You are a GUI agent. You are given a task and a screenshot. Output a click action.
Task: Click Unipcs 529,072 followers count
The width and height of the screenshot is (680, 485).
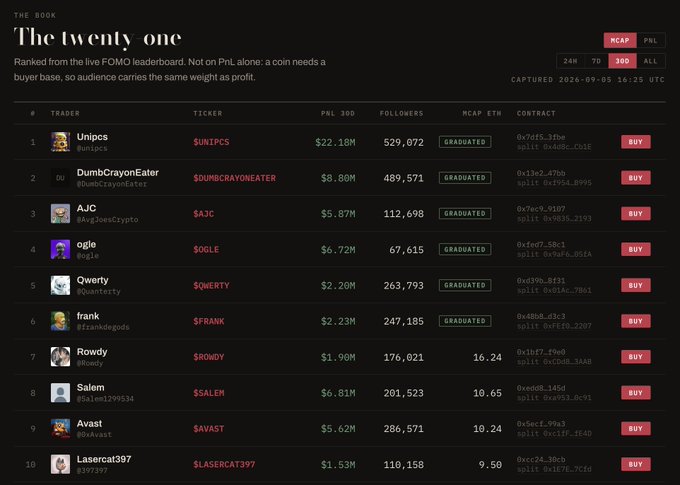tap(403, 142)
